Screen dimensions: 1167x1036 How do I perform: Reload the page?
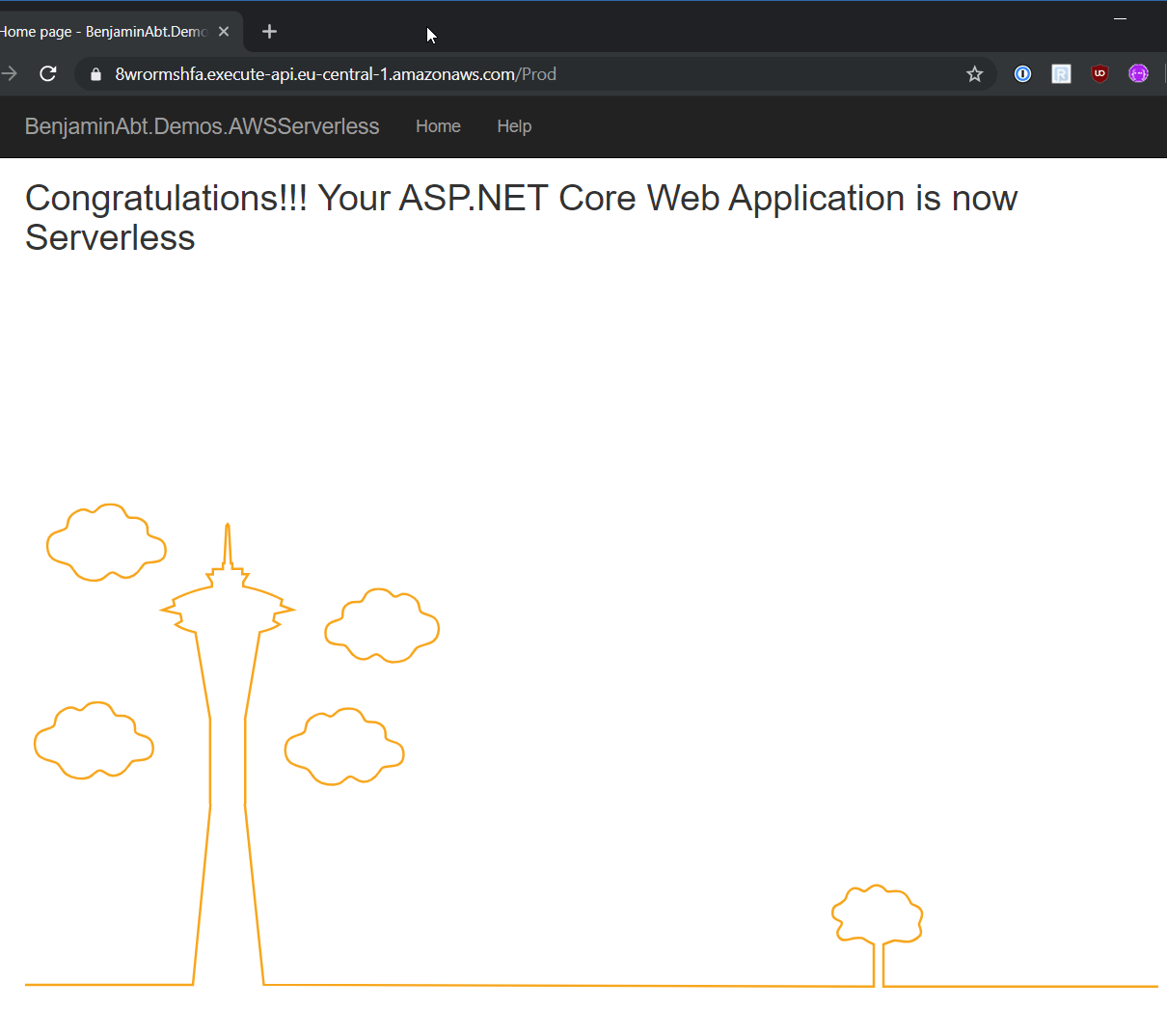[x=47, y=73]
